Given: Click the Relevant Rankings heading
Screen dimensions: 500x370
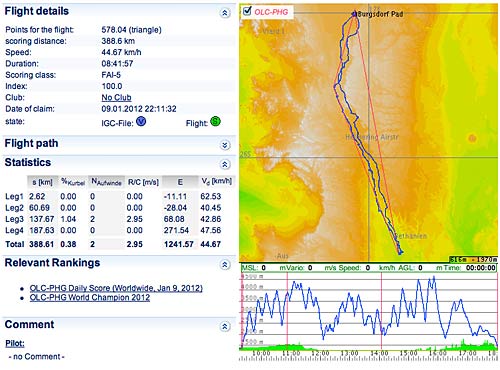Looking at the screenshot, I should pyautogui.click(x=52, y=263).
